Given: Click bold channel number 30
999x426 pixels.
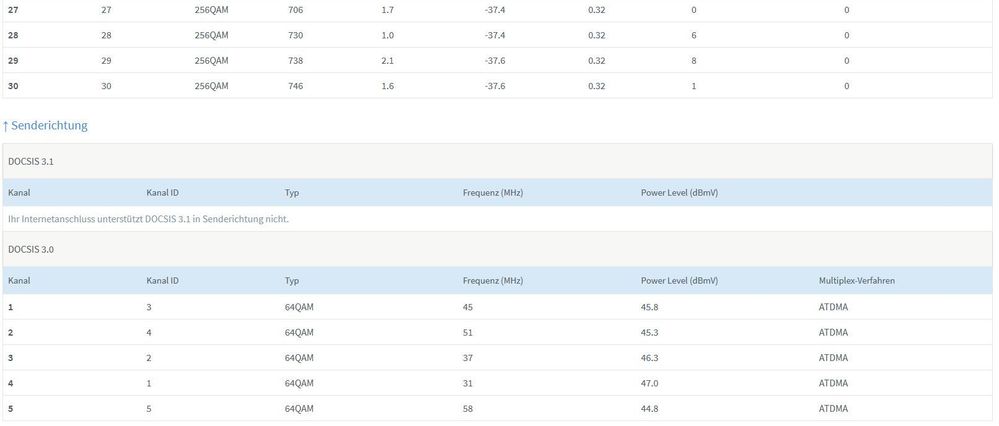Looking at the screenshot, I should pyautogui.click(x=13, y=86).
